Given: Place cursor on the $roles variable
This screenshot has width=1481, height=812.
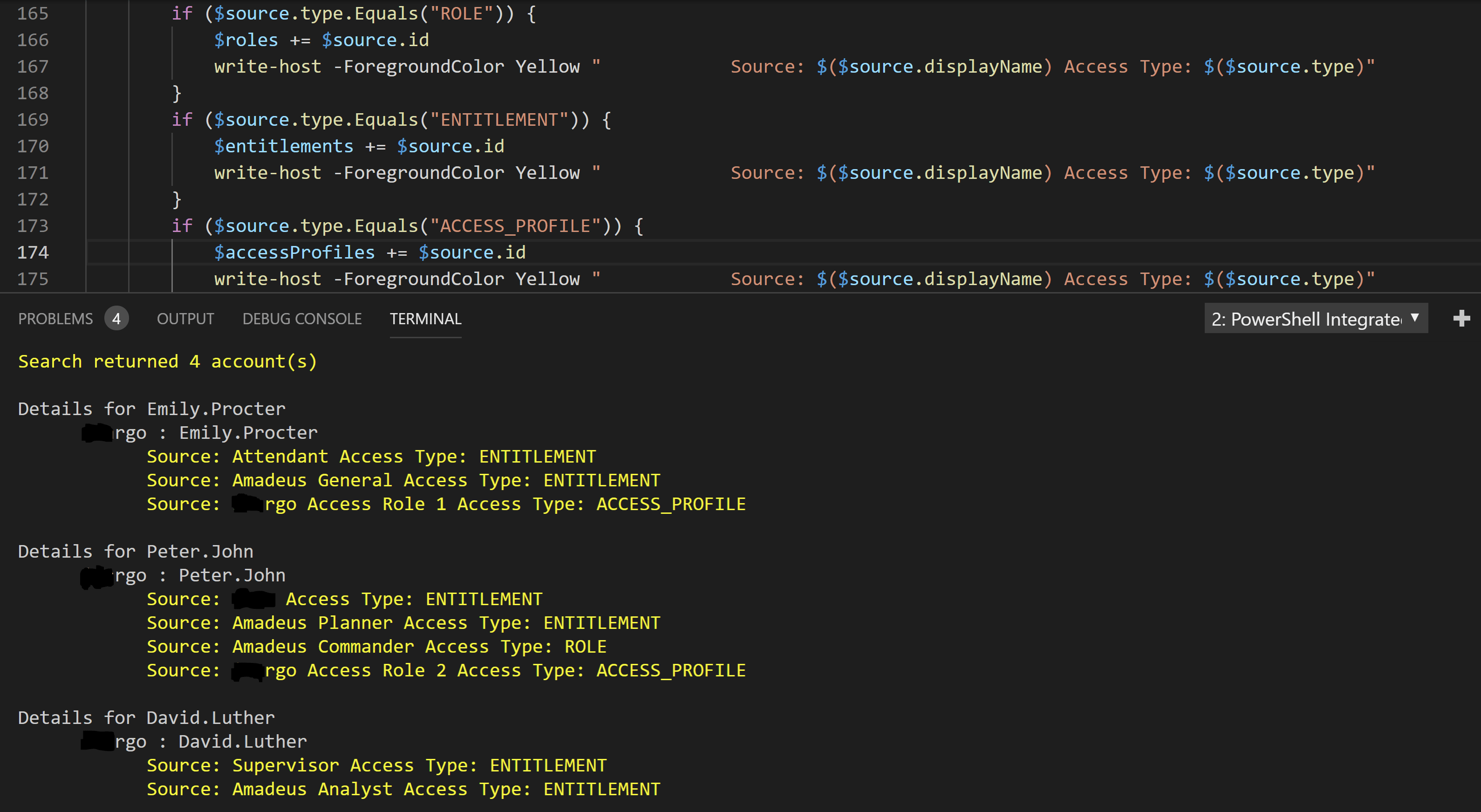Looking at the screenshot, I should coord(246,40).
